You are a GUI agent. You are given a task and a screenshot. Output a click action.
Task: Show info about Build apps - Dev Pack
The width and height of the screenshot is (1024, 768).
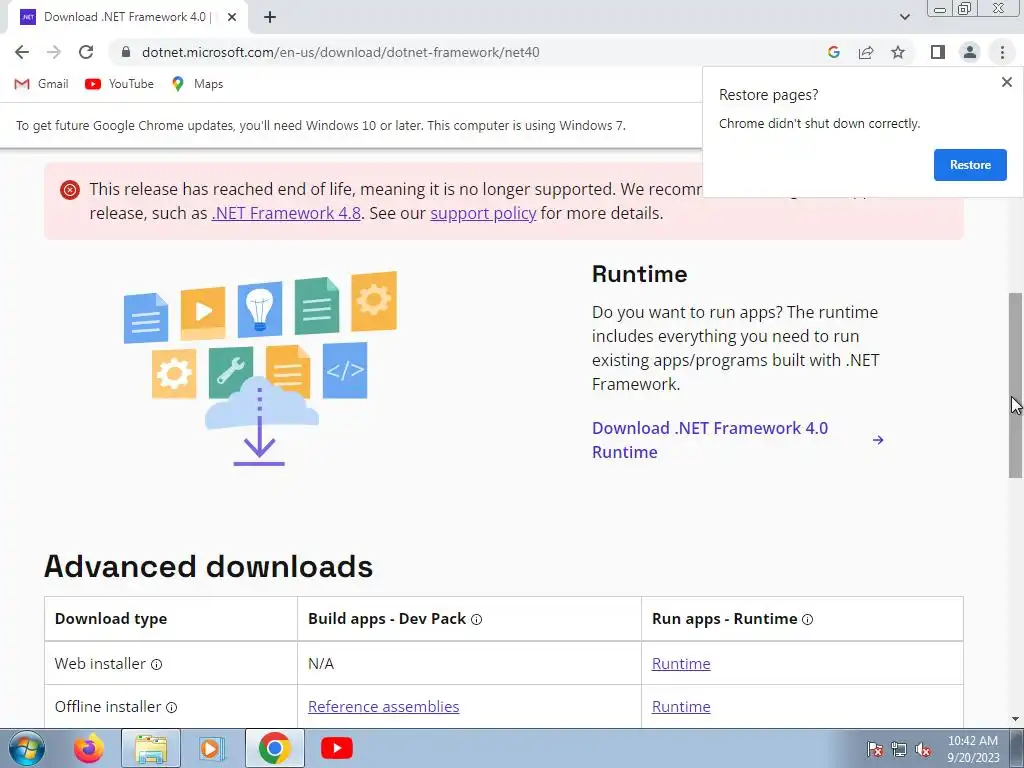[x=477, y=620]
